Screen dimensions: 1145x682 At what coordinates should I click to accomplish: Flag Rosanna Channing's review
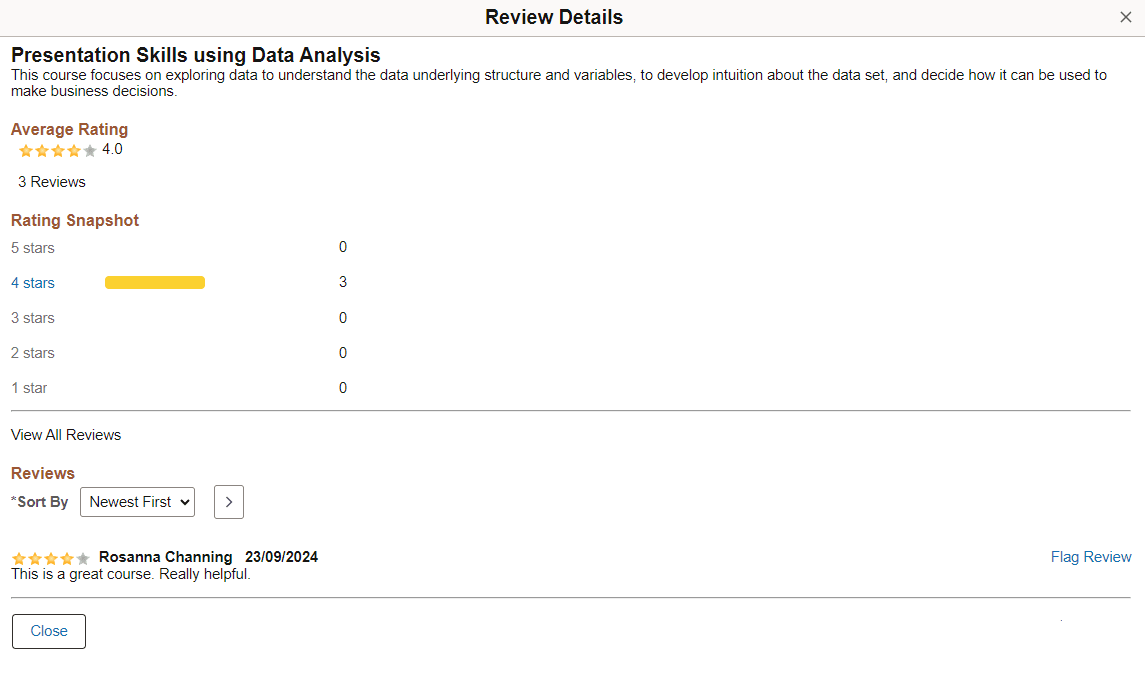[1091, 557]
